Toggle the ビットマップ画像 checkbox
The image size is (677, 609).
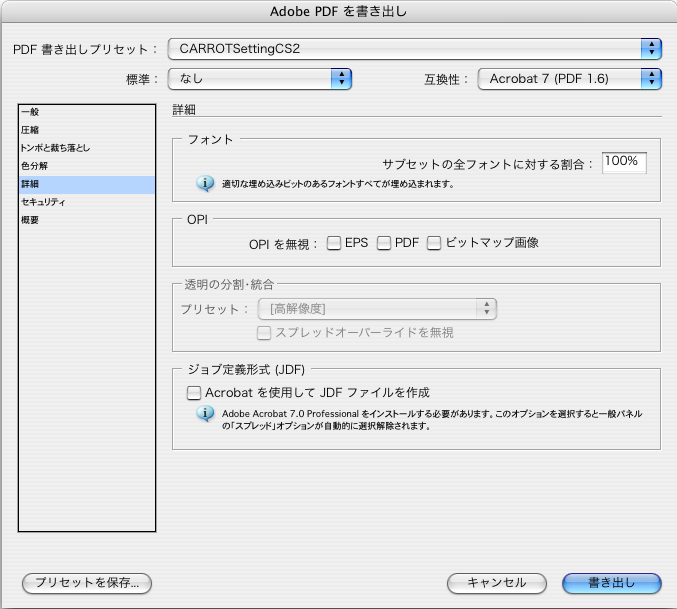coord(434,243)
